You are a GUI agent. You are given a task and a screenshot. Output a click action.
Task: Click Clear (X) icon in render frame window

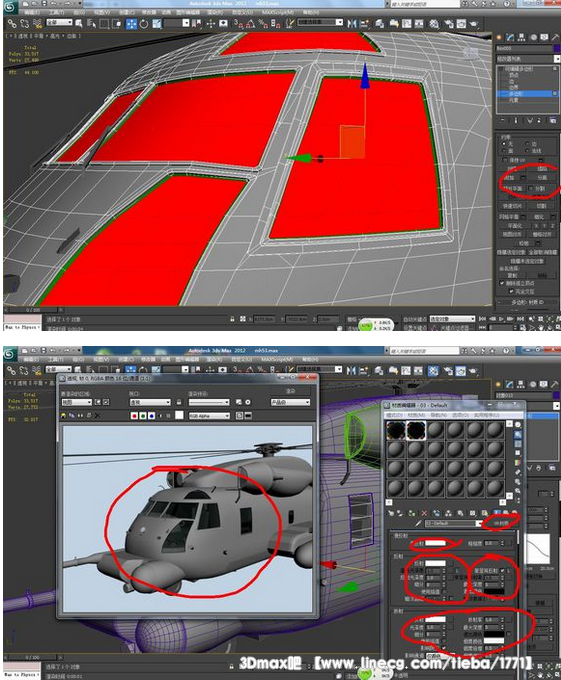[98, 415]
